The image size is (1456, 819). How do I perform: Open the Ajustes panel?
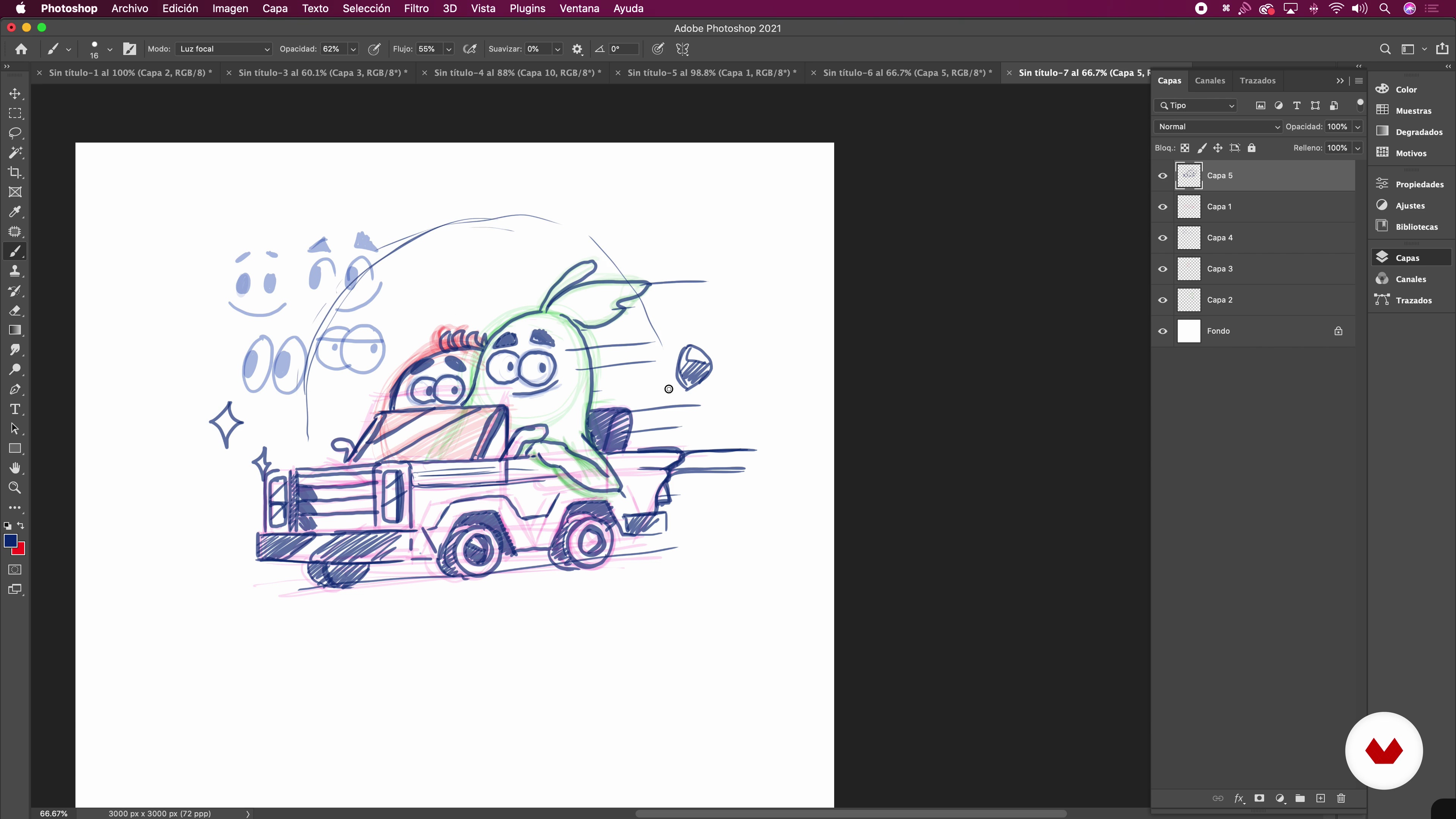pyautogui.click(x=1410, y=206)
